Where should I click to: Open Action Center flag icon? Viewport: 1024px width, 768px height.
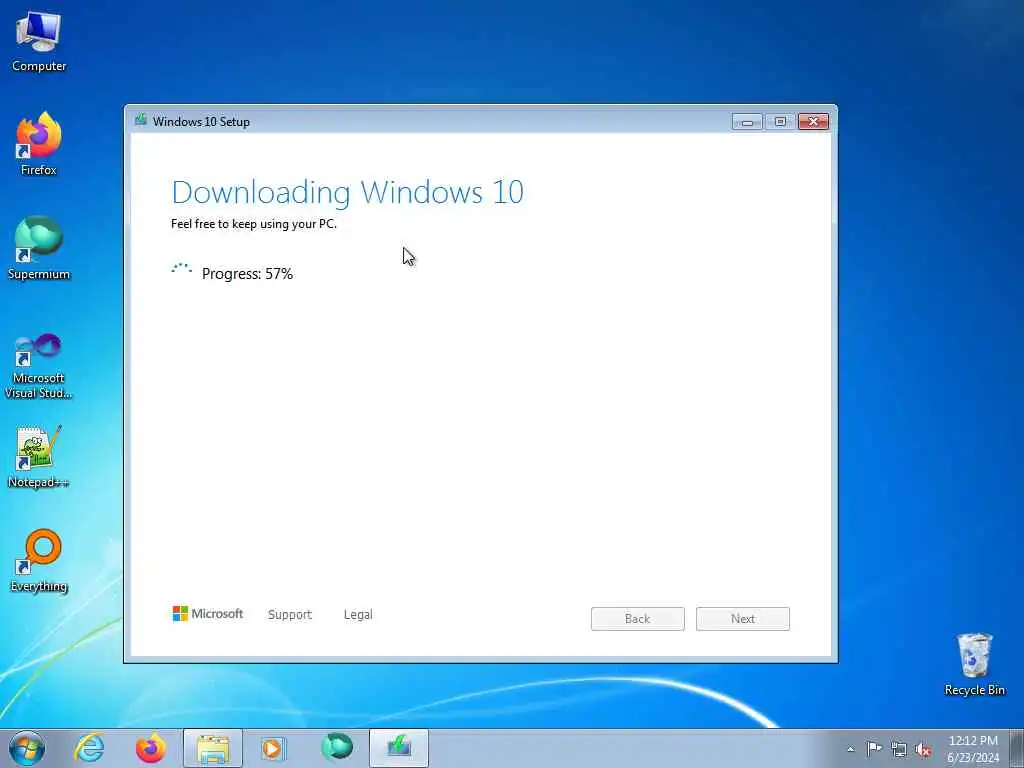[874, 749]
